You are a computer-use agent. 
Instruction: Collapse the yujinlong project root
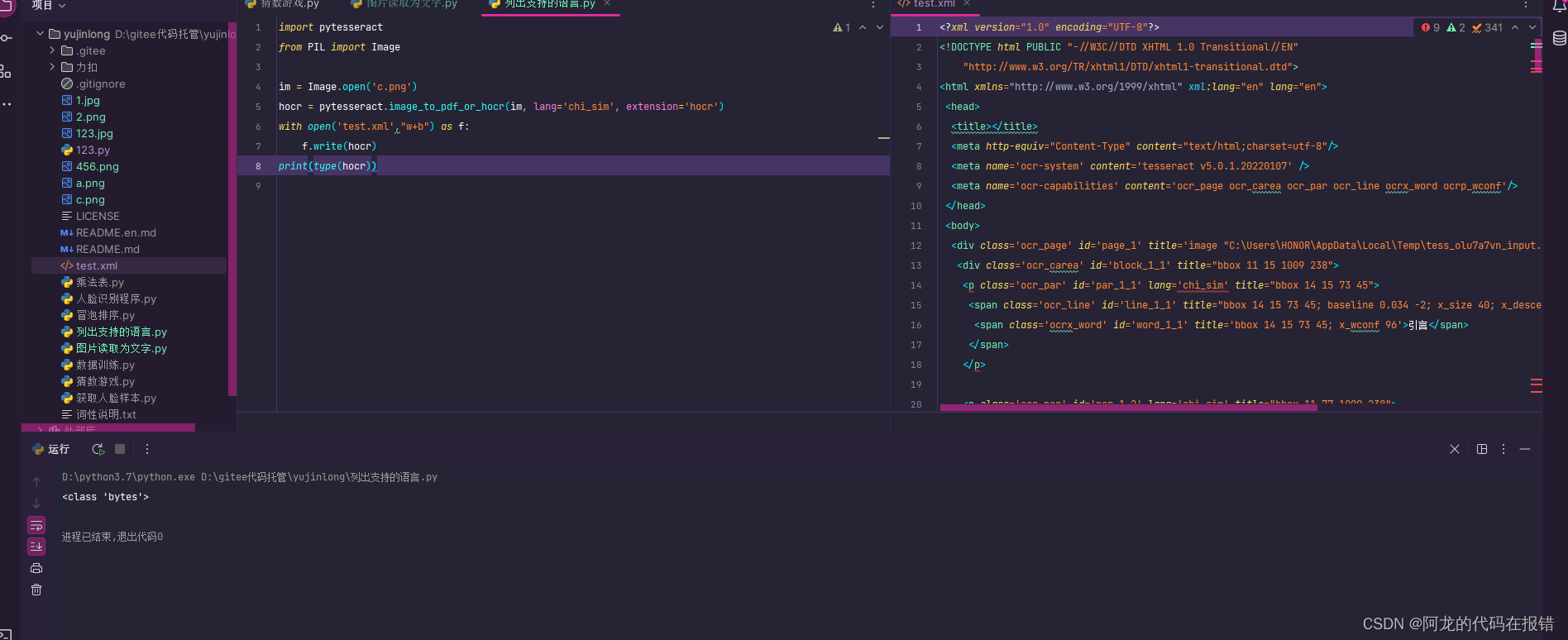click(x=40, y=34)
